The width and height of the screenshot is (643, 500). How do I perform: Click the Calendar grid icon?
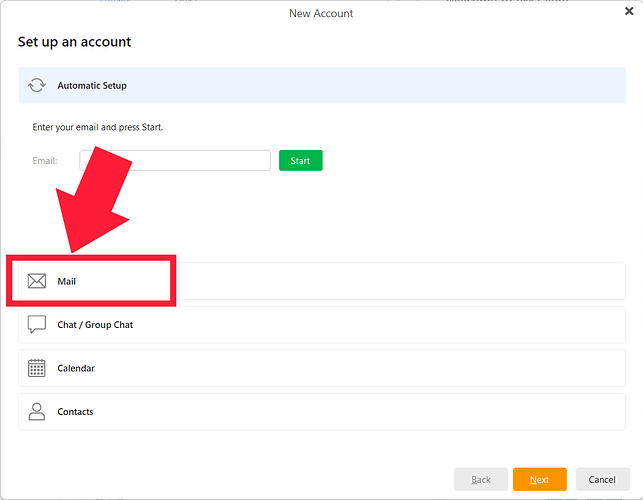click(x=37, y=368)
